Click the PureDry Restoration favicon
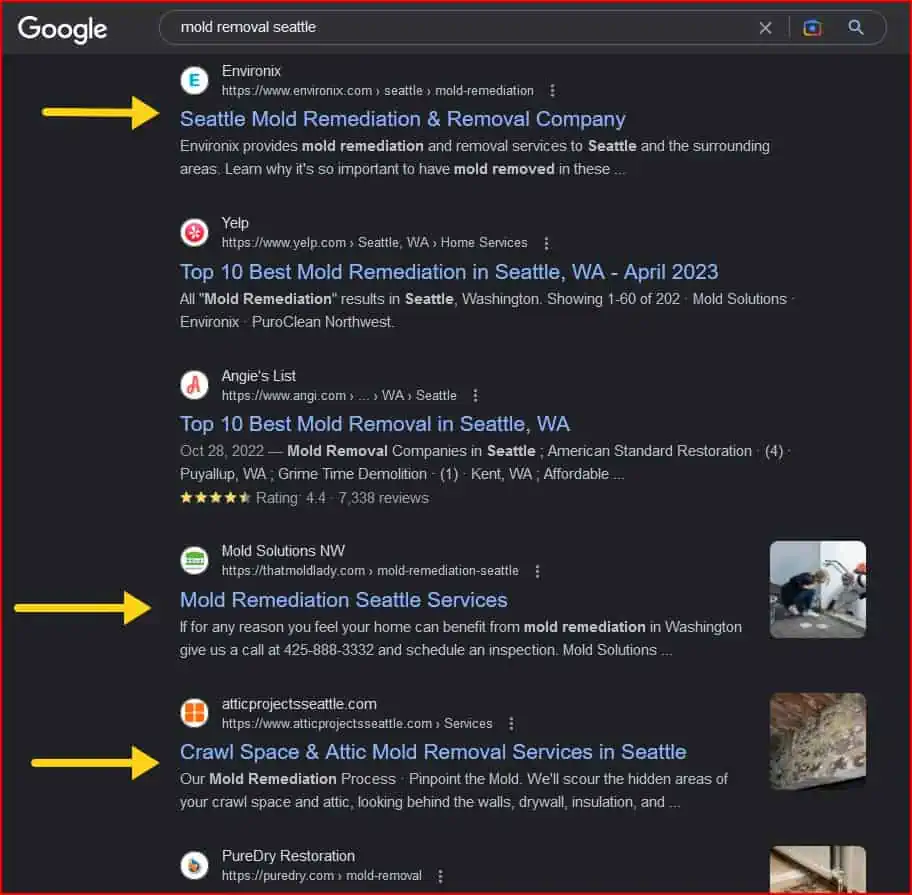 click(x=194, y=865)
